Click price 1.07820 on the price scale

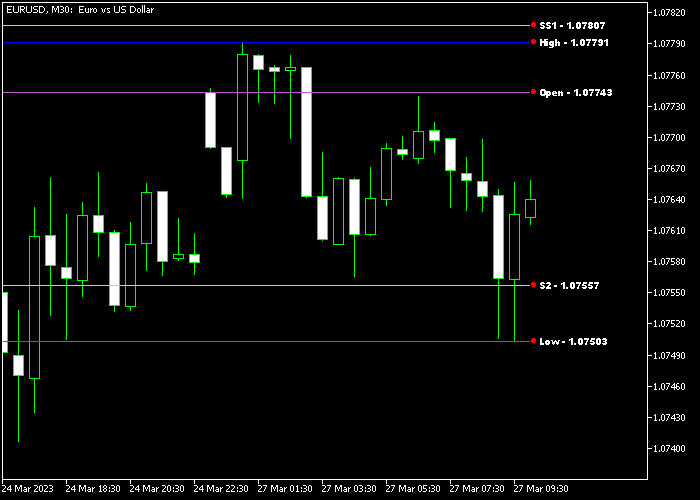(669, 12)
